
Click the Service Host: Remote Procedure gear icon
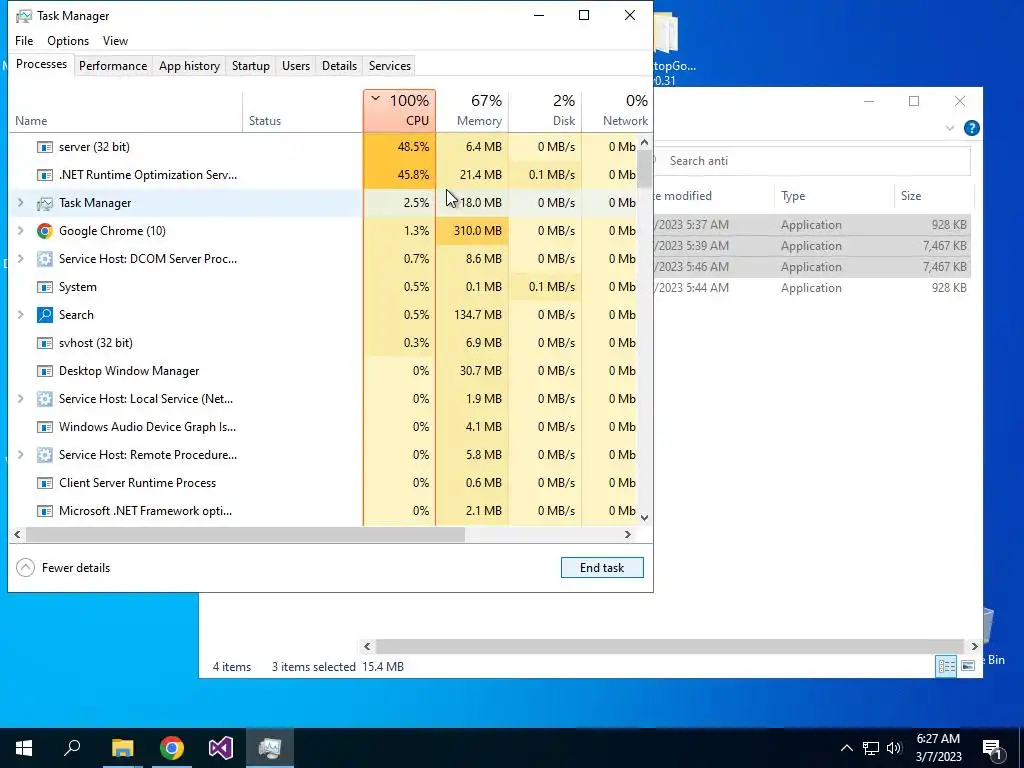(44, 455)
